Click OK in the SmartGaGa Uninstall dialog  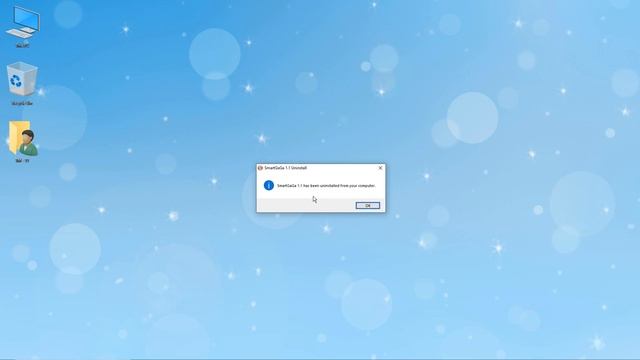click(367, 205)
